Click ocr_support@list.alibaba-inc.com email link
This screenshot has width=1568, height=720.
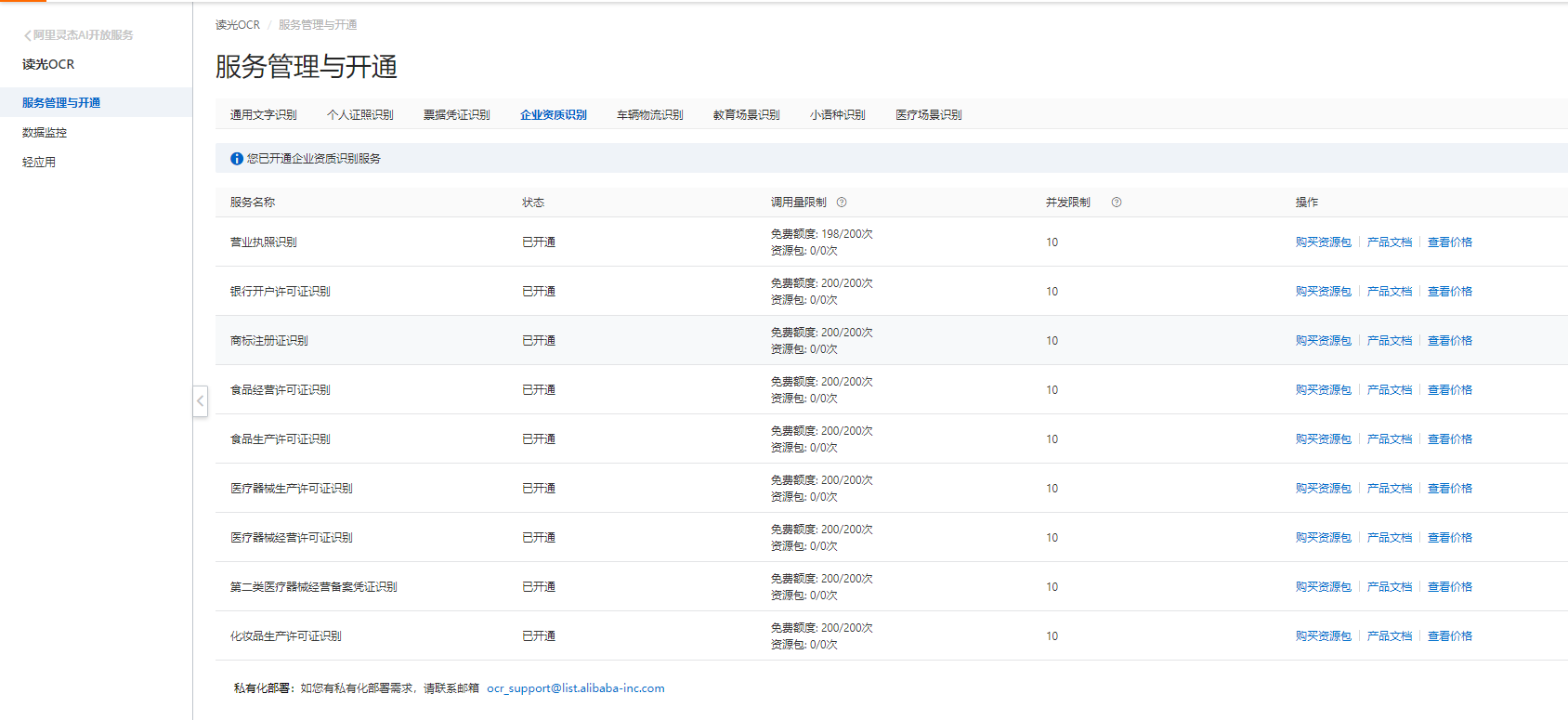pos(576,688)
